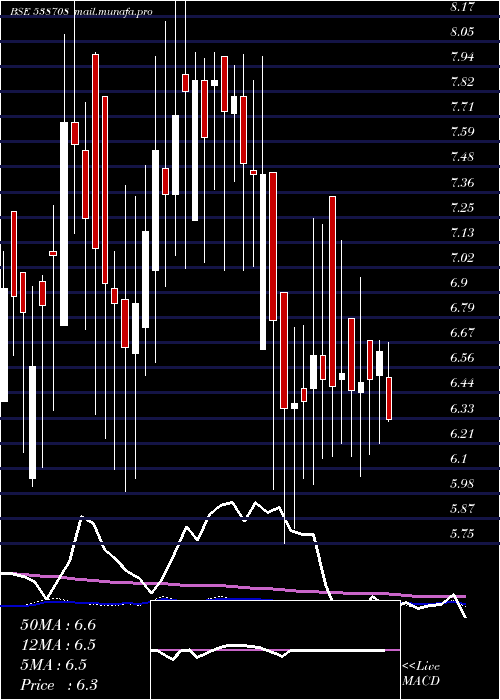Click the 6.44 axis value
This screenshot has height=700, width=500.
462,383
